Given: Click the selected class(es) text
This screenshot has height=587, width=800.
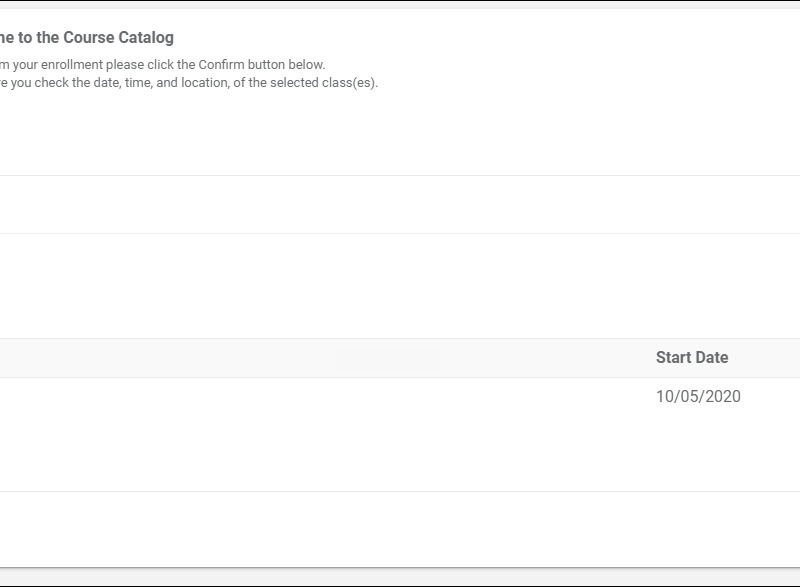Looking at the screenshot, I should (x=323, y=83).
